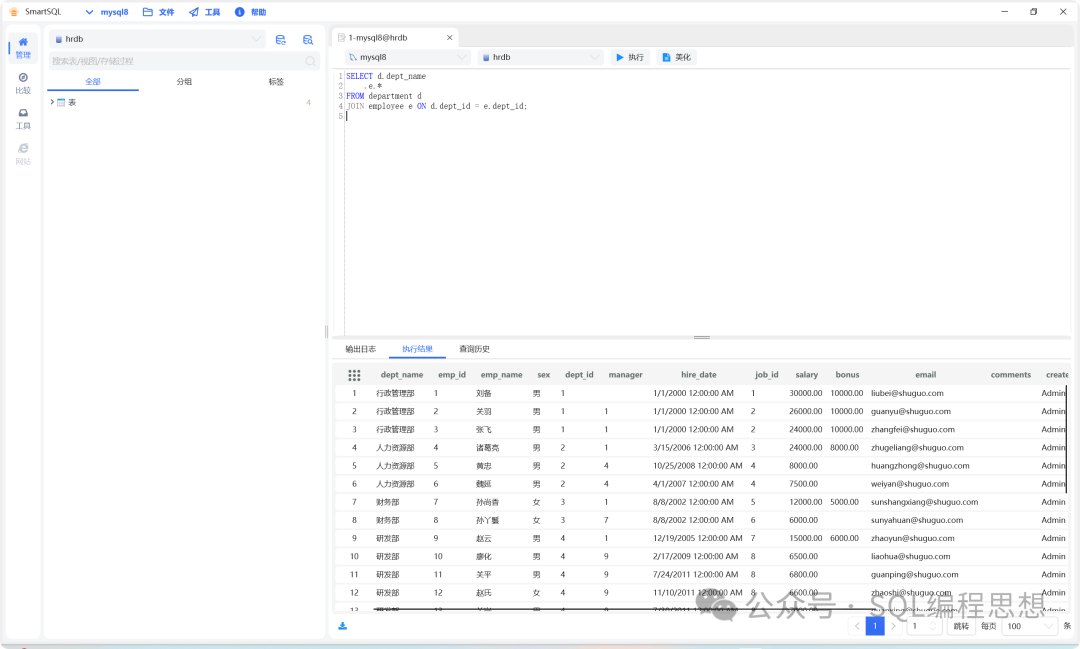The height and width of the screenshot is (649, 1080).
Task: Open the mysql8 connection dropdown in editor toolbar
Action: [x=407, y=58]
